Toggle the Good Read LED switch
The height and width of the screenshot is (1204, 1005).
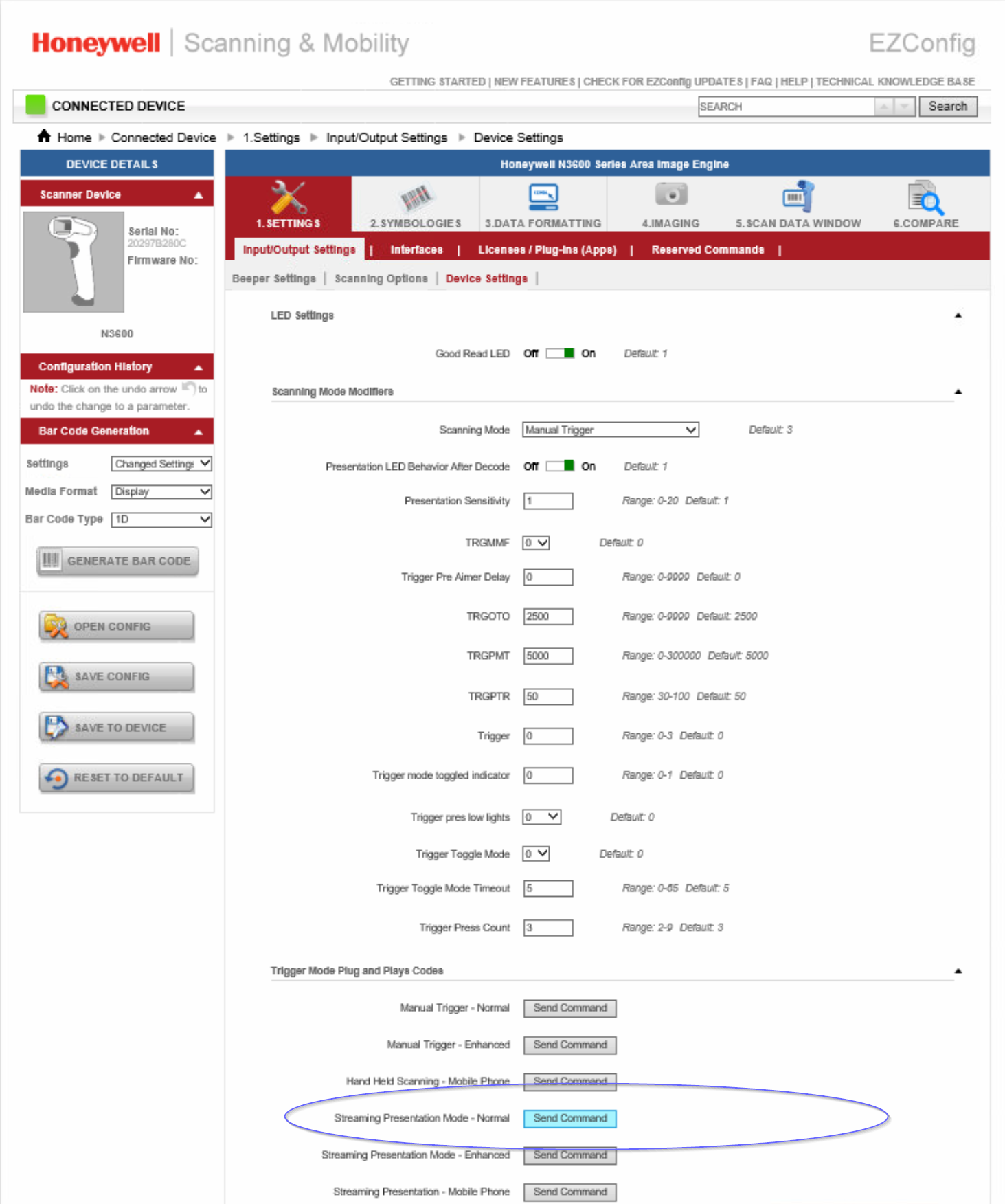point(560,353)
